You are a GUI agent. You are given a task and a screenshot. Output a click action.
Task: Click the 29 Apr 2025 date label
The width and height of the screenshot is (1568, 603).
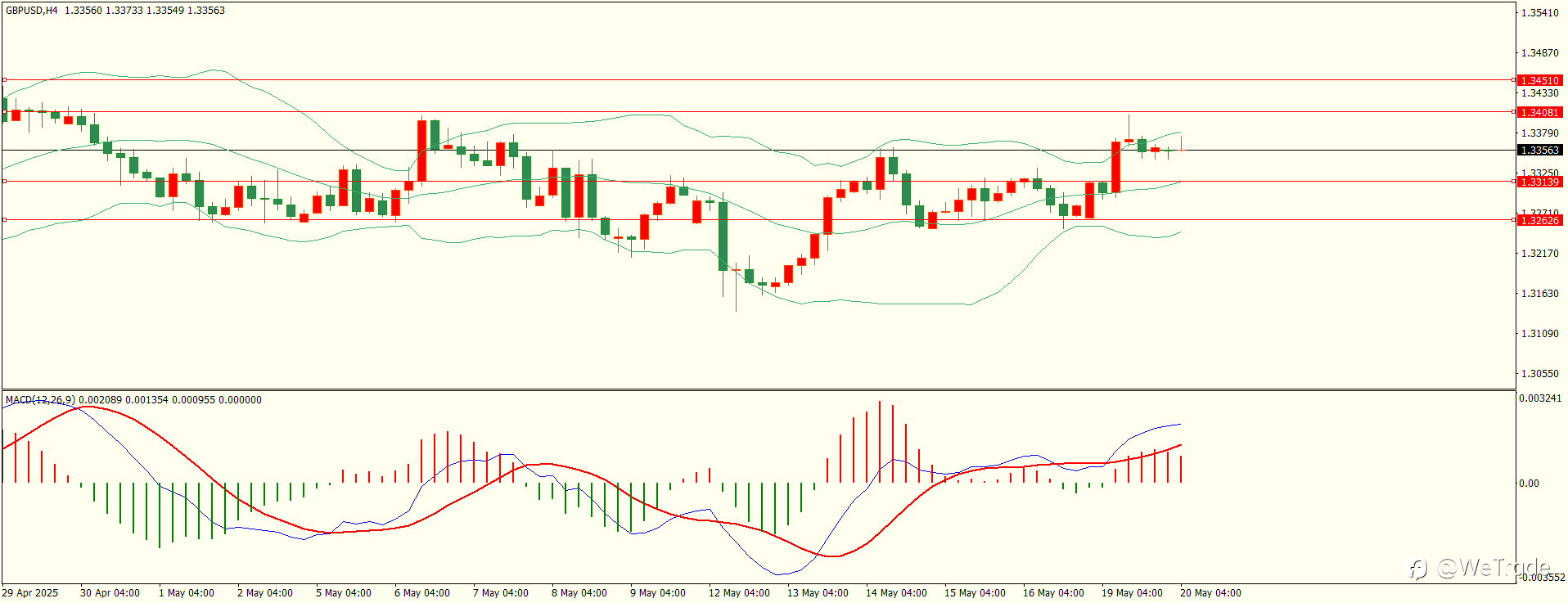coord(30,593)
